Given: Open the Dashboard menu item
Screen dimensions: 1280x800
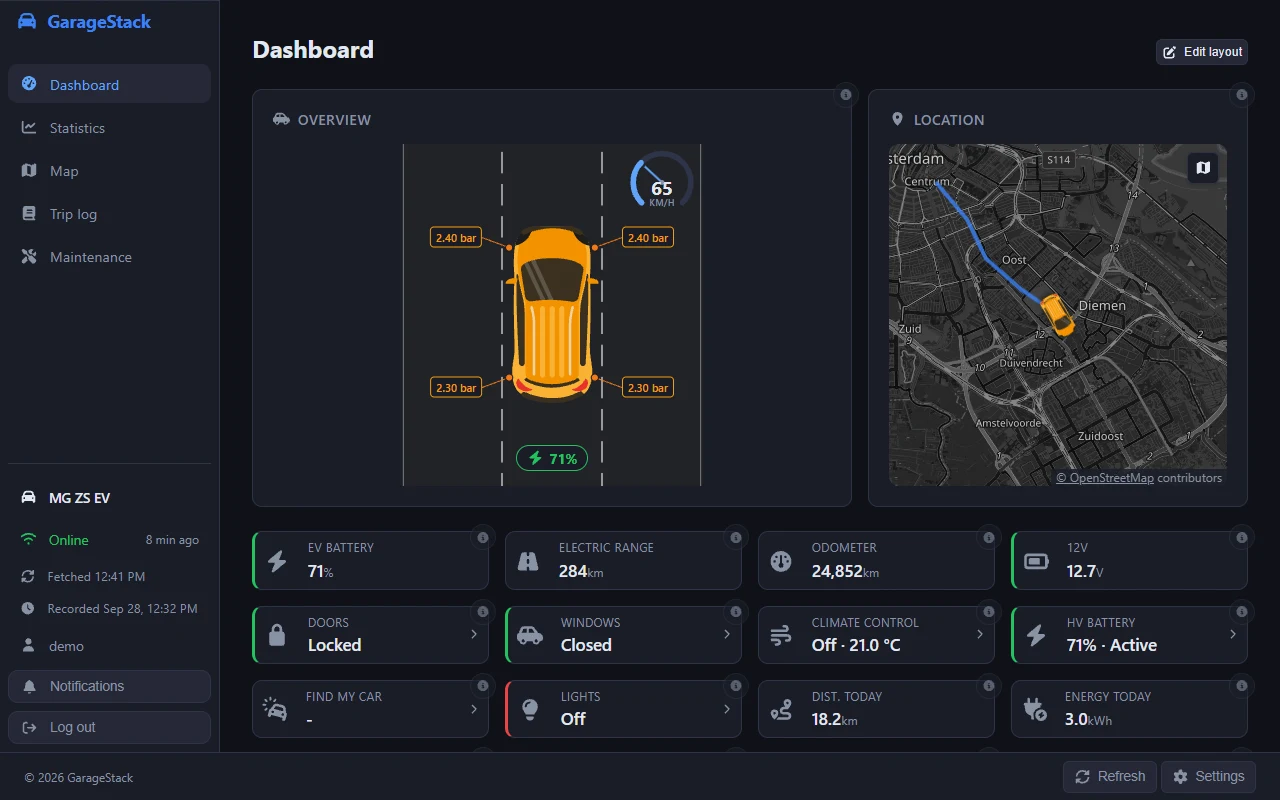Looking at the screenshot, I should (x=109, y=85).
